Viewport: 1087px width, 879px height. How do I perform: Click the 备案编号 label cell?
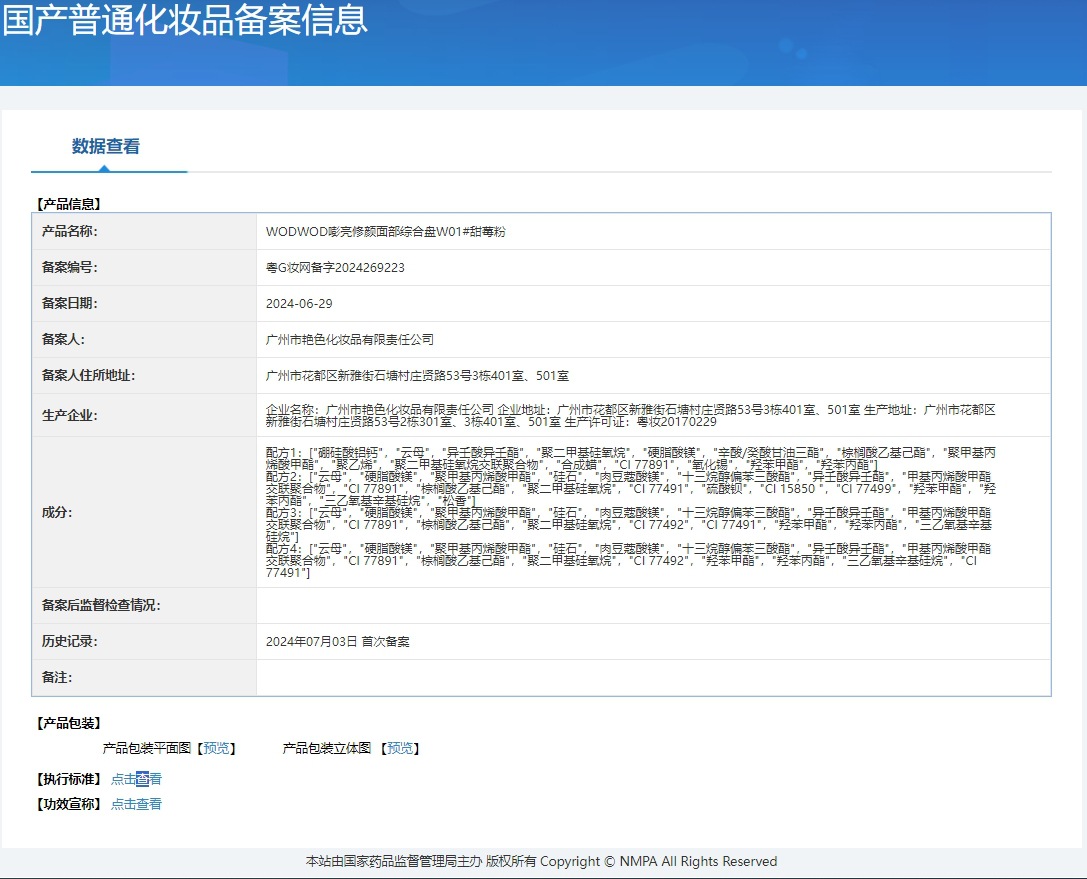coord(144,268)
